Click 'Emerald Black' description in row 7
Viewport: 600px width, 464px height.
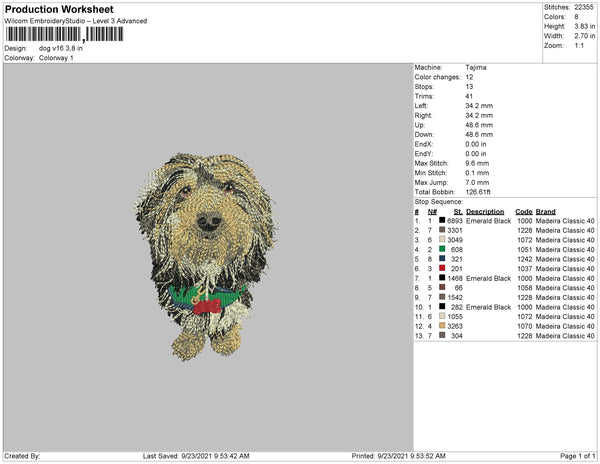pyautogui.click(x=489, y=278)
